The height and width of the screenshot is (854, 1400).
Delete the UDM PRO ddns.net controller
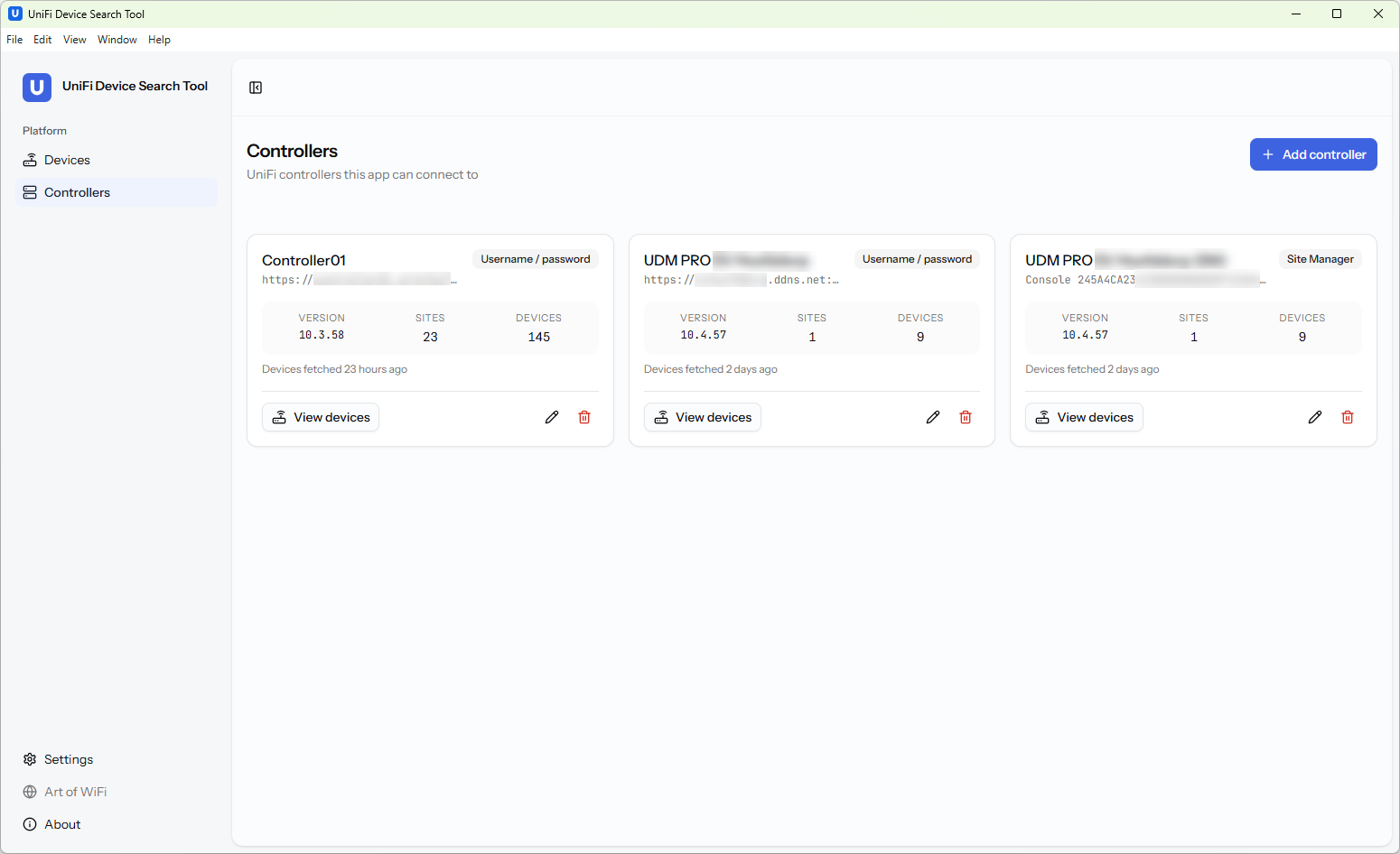pos(966,417)
